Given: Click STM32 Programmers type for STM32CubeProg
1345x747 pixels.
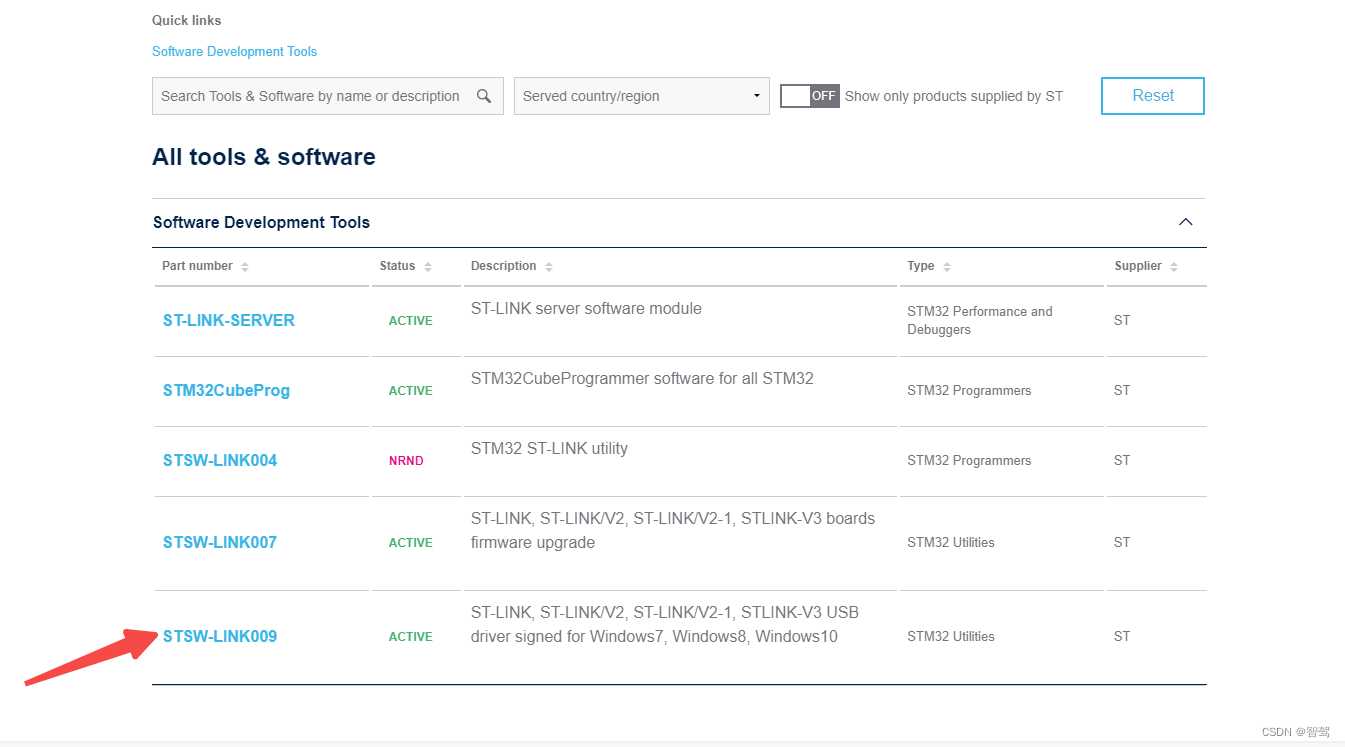Looking at the screenshot, I should click(x=969, y=391).
